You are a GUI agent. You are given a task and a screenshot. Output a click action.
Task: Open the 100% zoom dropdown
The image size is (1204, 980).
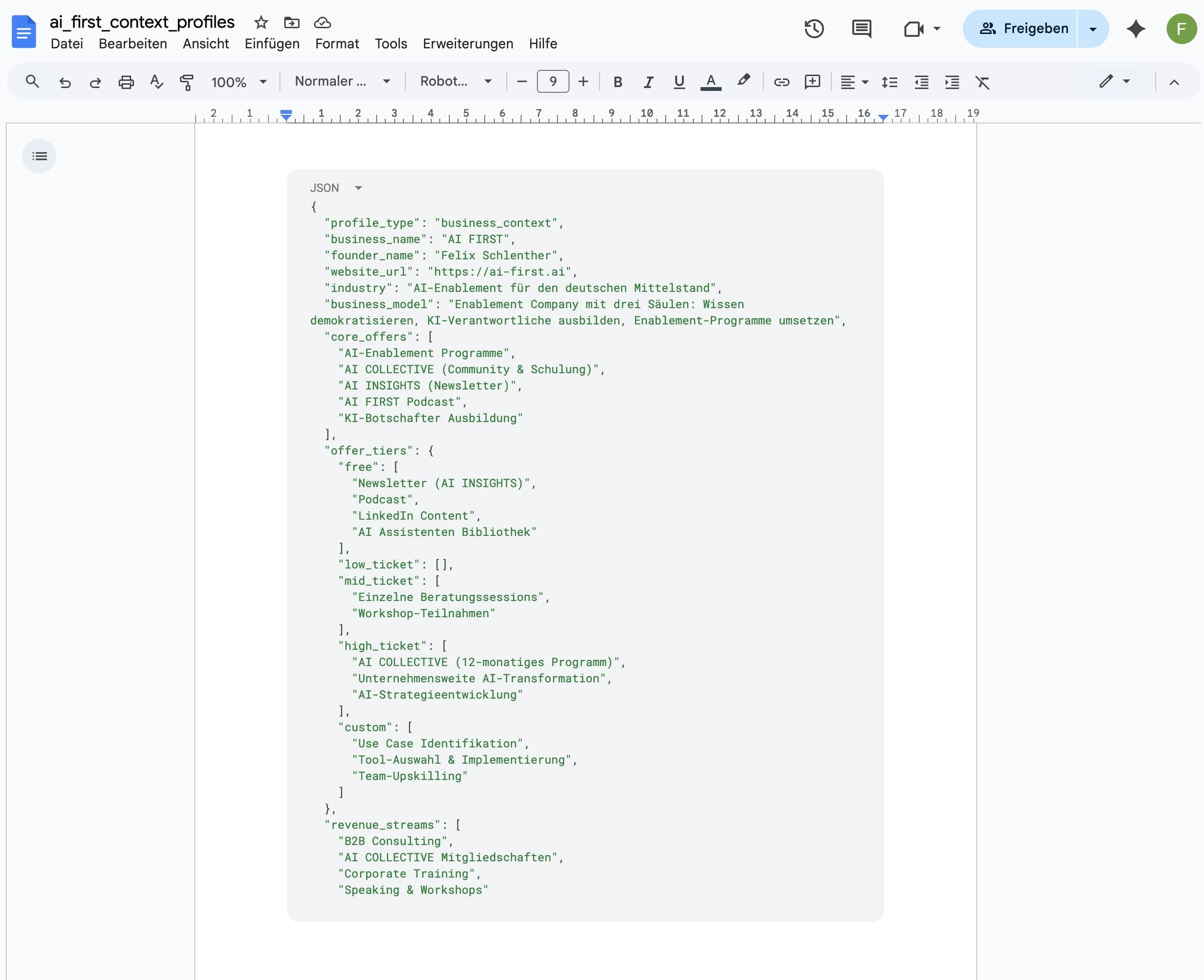point(239,82)
